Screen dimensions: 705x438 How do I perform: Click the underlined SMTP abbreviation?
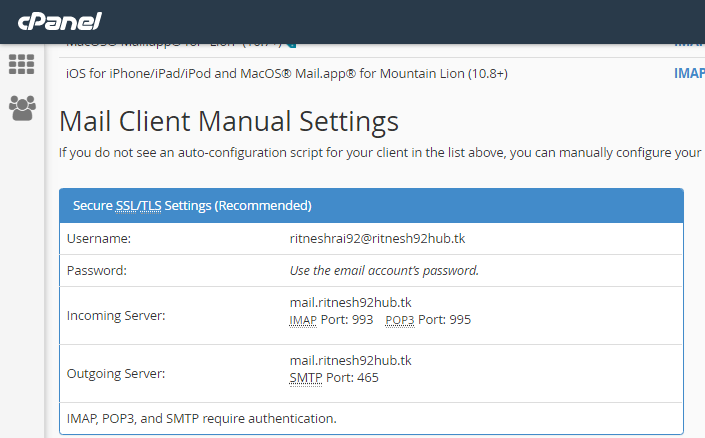(x=306, y=378)
